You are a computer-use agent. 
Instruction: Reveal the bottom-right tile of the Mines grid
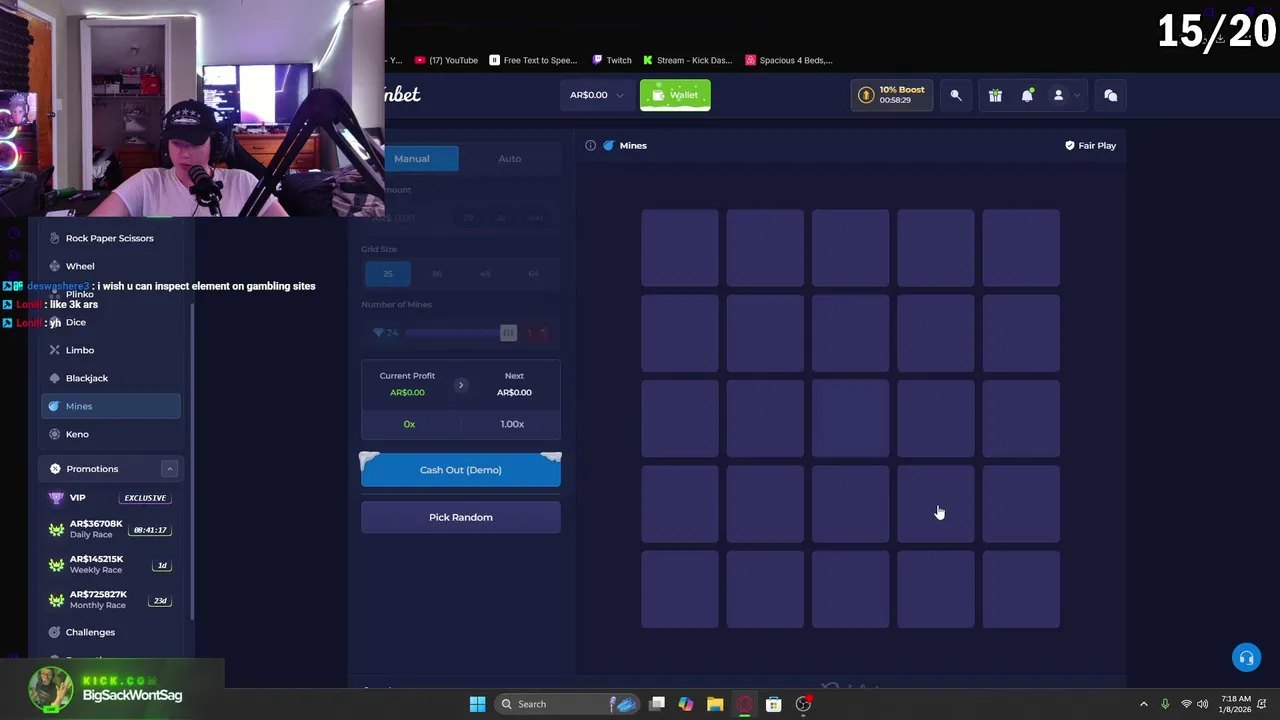point(1021,590)
